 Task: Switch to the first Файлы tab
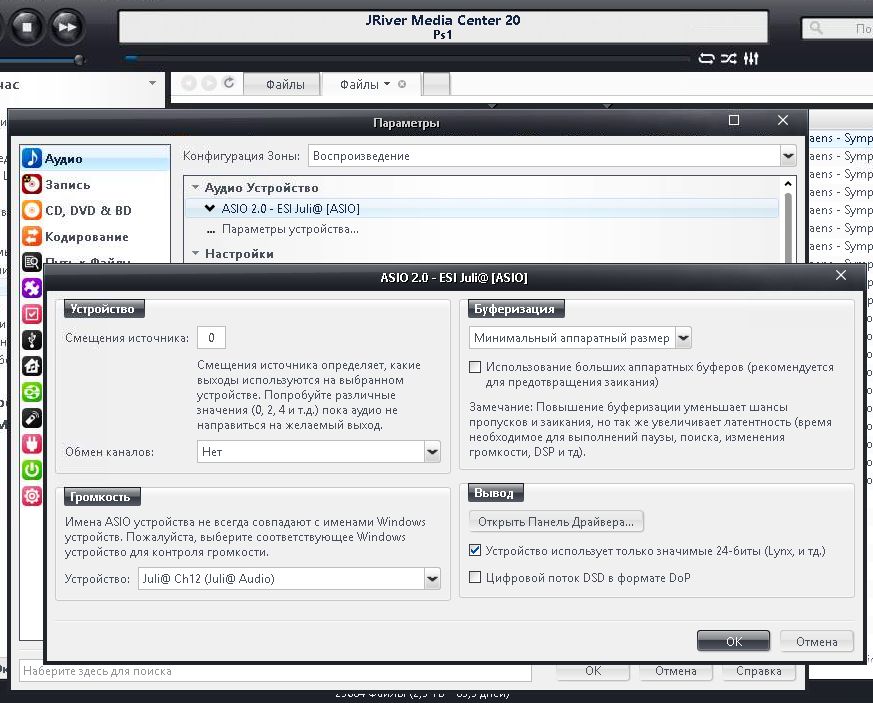coord(284,85)
